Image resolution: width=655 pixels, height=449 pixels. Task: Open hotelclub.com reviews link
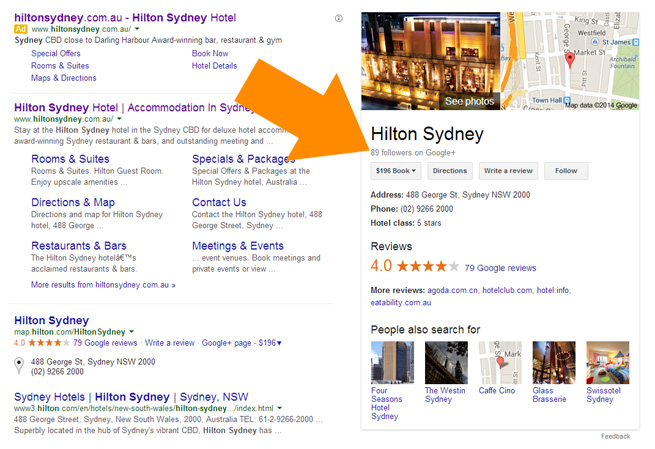coord(507,290)
